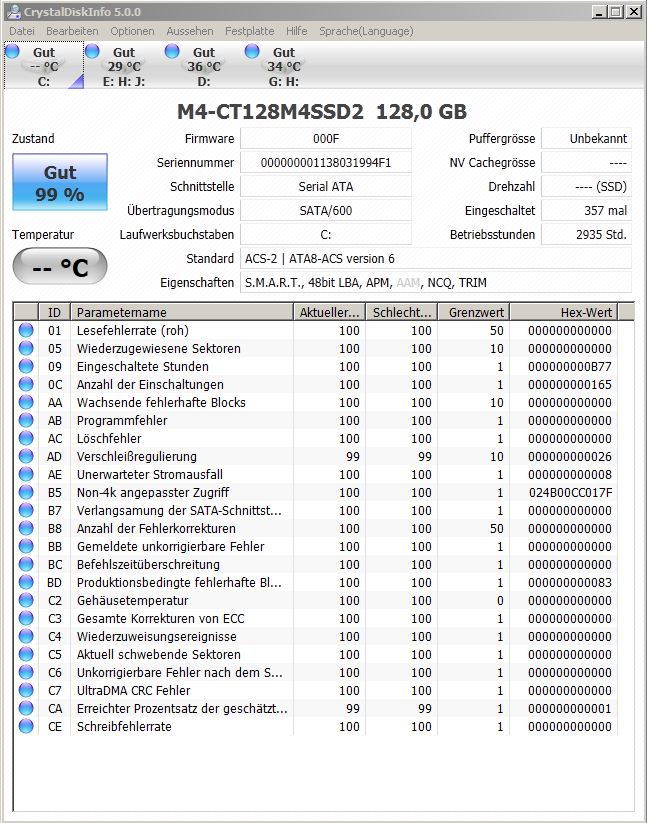Click status icon for Befehlszeitüberschreitung

26,564
